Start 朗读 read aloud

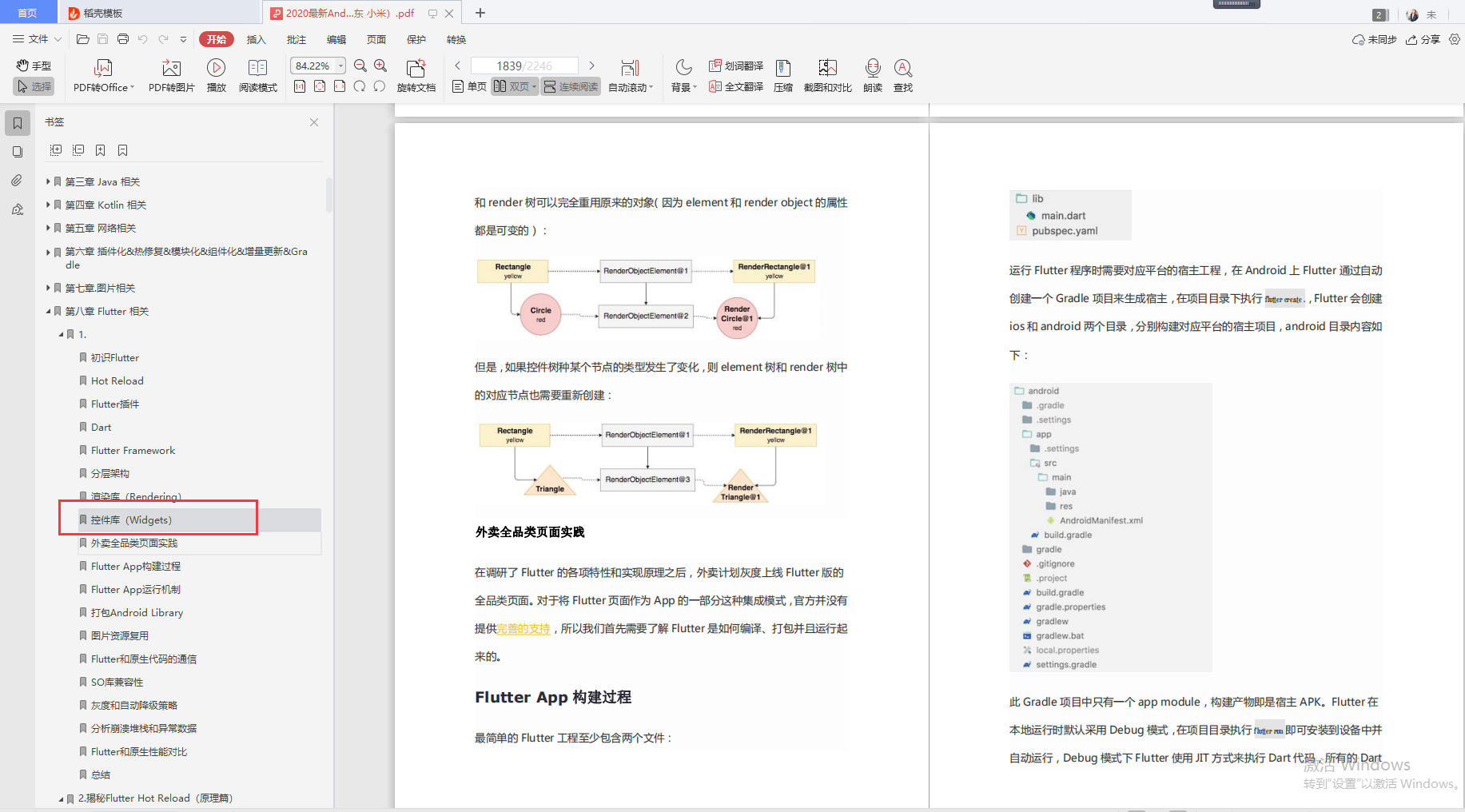(x=873, y=76)
